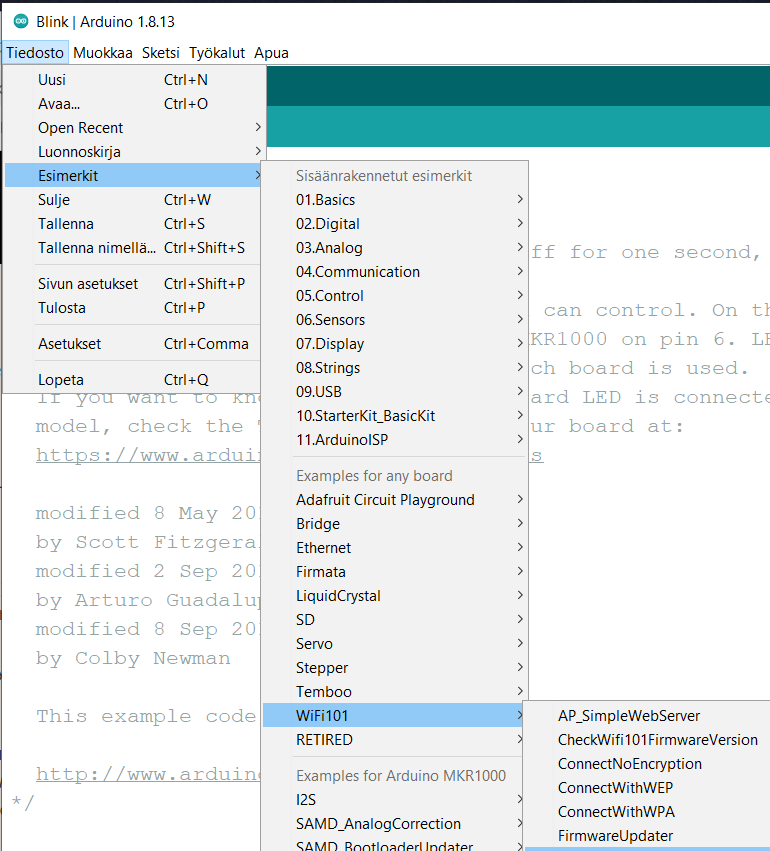The width and height of the screenshot is (770, 851).
Task: Open the 08.Strings submenu
Action: pyautogui.click(x=394, y=367)
